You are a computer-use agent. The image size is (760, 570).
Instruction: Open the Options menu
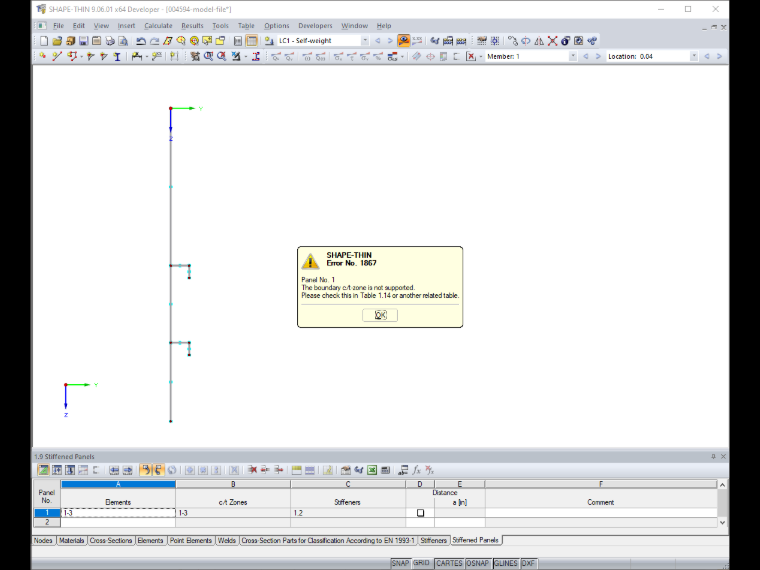pos(277,26)
